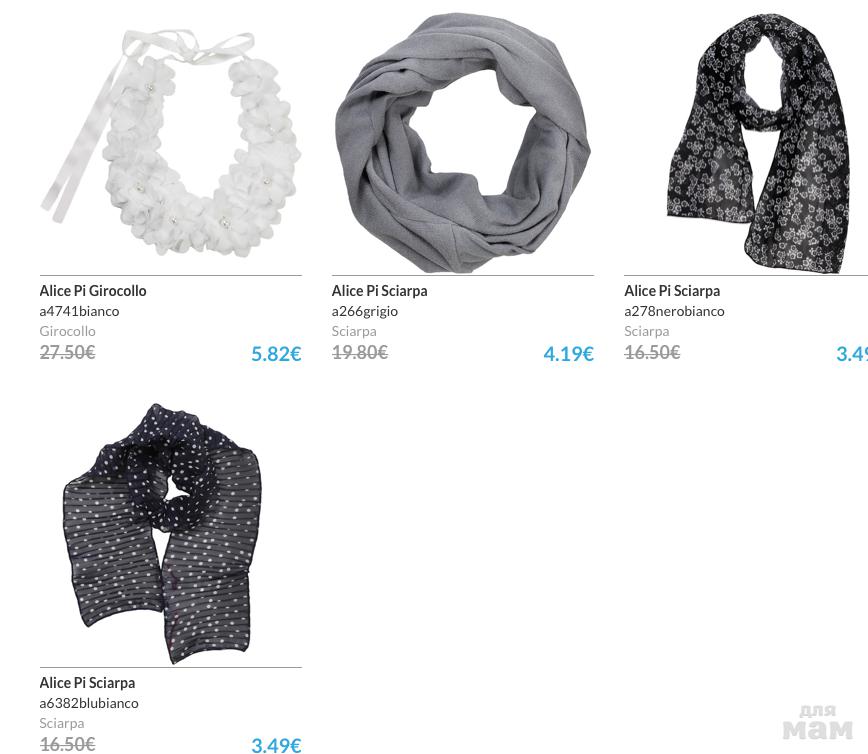Select product code a266grigio
Screen dimensions: 868x754
(x=365, y=311)
